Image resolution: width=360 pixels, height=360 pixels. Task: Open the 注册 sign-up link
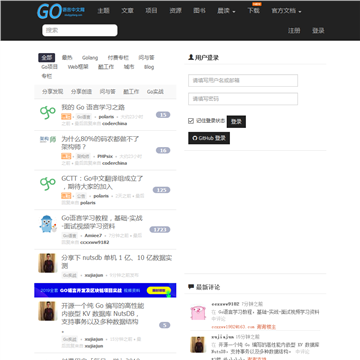[294, 31]
